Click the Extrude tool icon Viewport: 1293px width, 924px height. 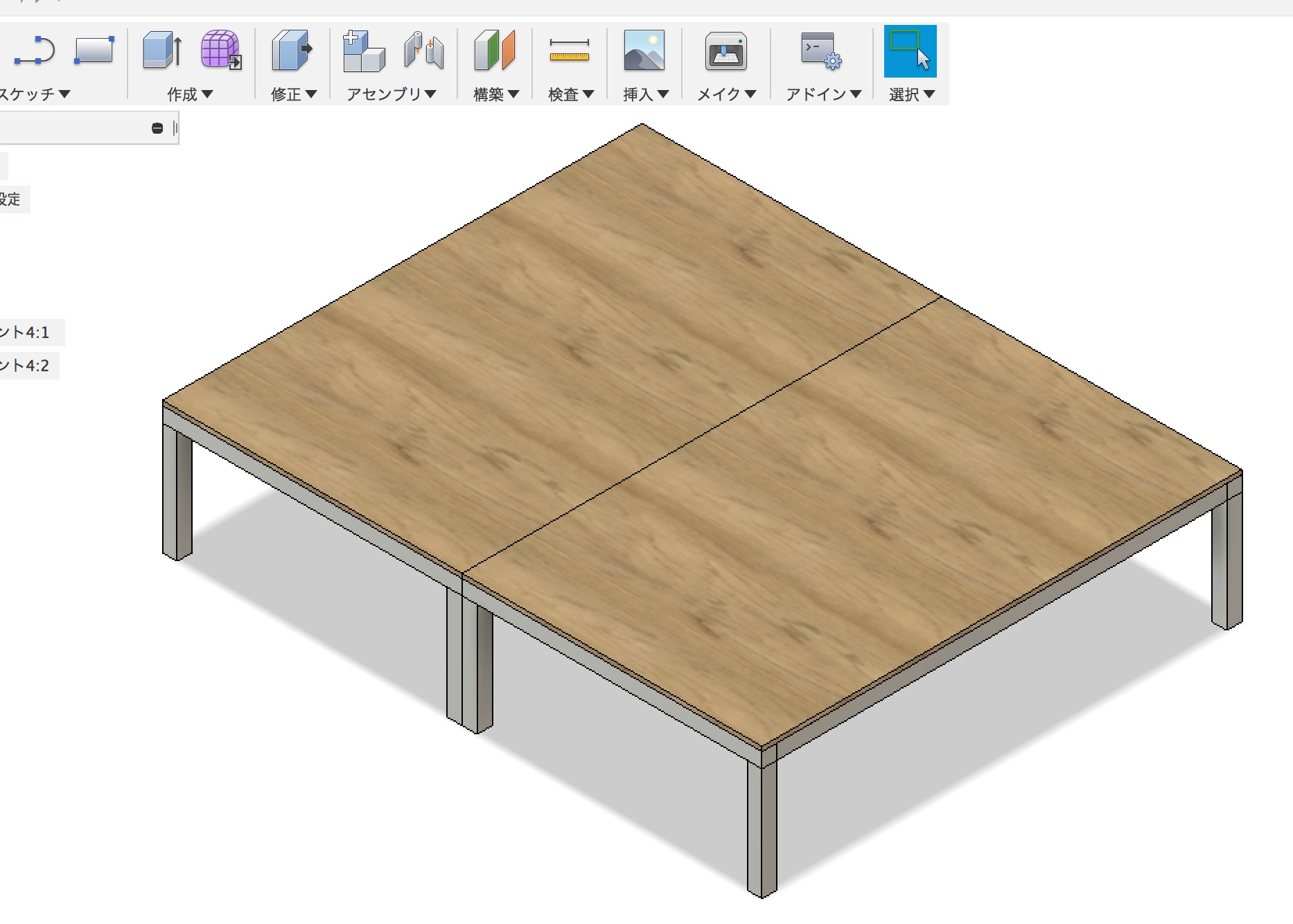pyautogui.click(x=162, y=51)
